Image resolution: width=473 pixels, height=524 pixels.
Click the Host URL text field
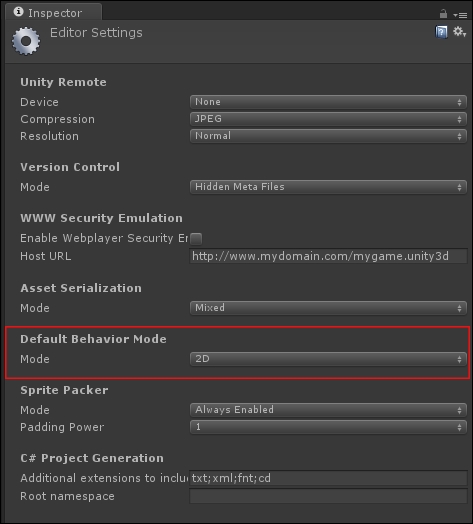328,256
